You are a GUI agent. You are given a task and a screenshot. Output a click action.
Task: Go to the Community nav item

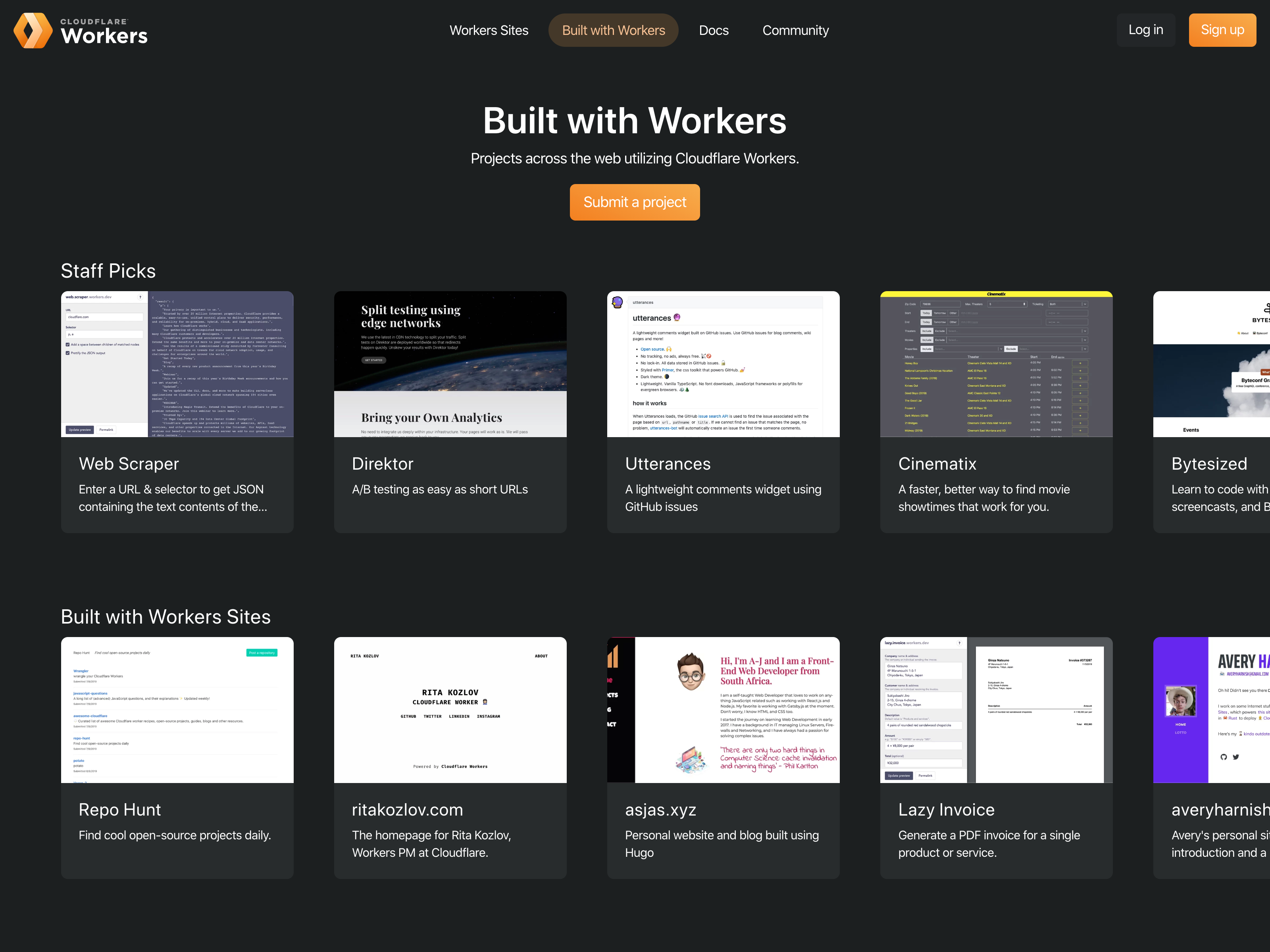tap(795, 31)
